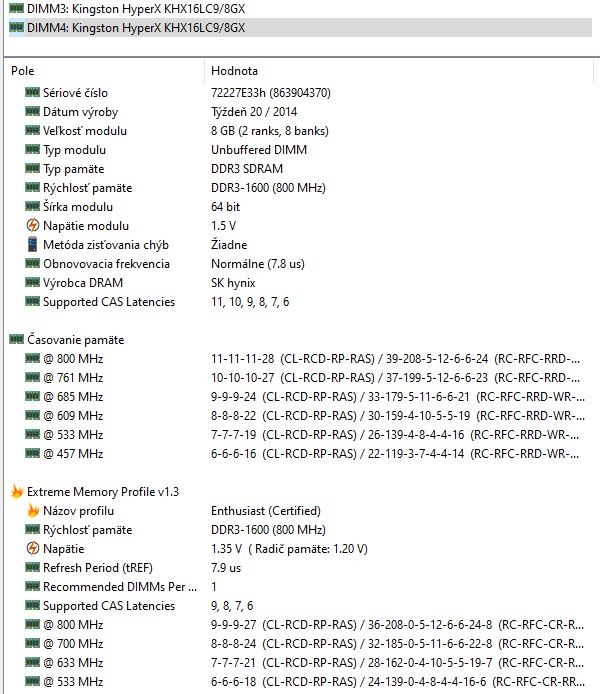
Task: Click the memory icon beside @ 761 MHz
Action: click(32, 377)
